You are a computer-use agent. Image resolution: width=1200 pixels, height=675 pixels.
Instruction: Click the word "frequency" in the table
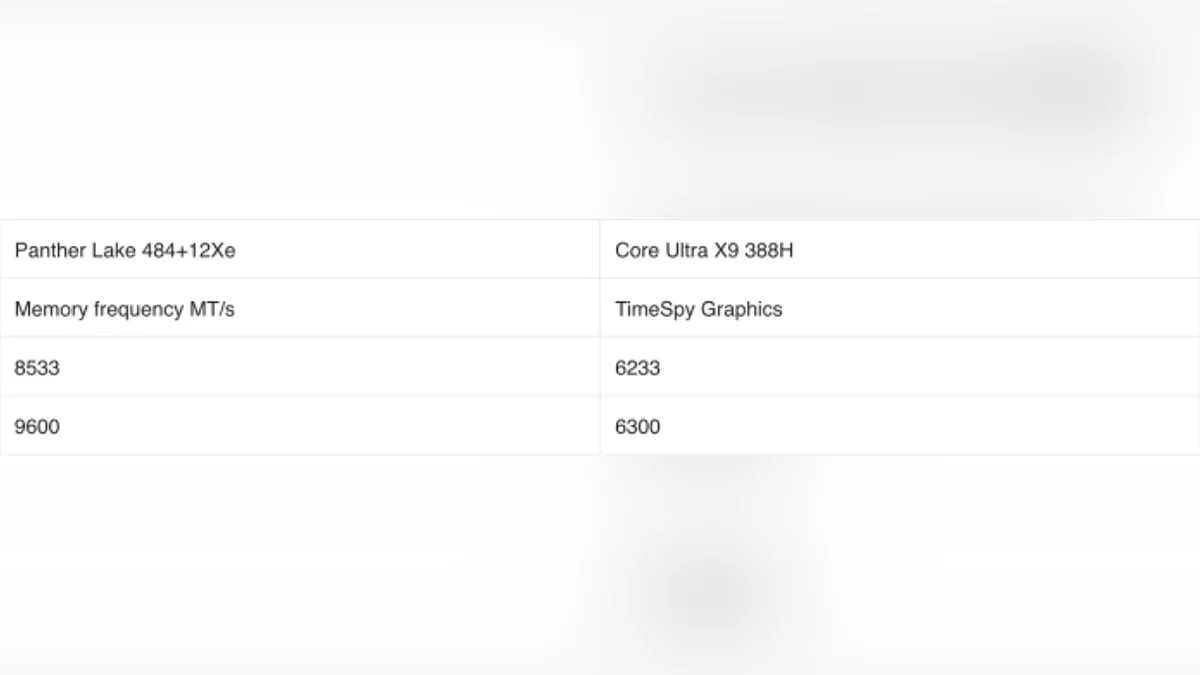pos(139,309)
